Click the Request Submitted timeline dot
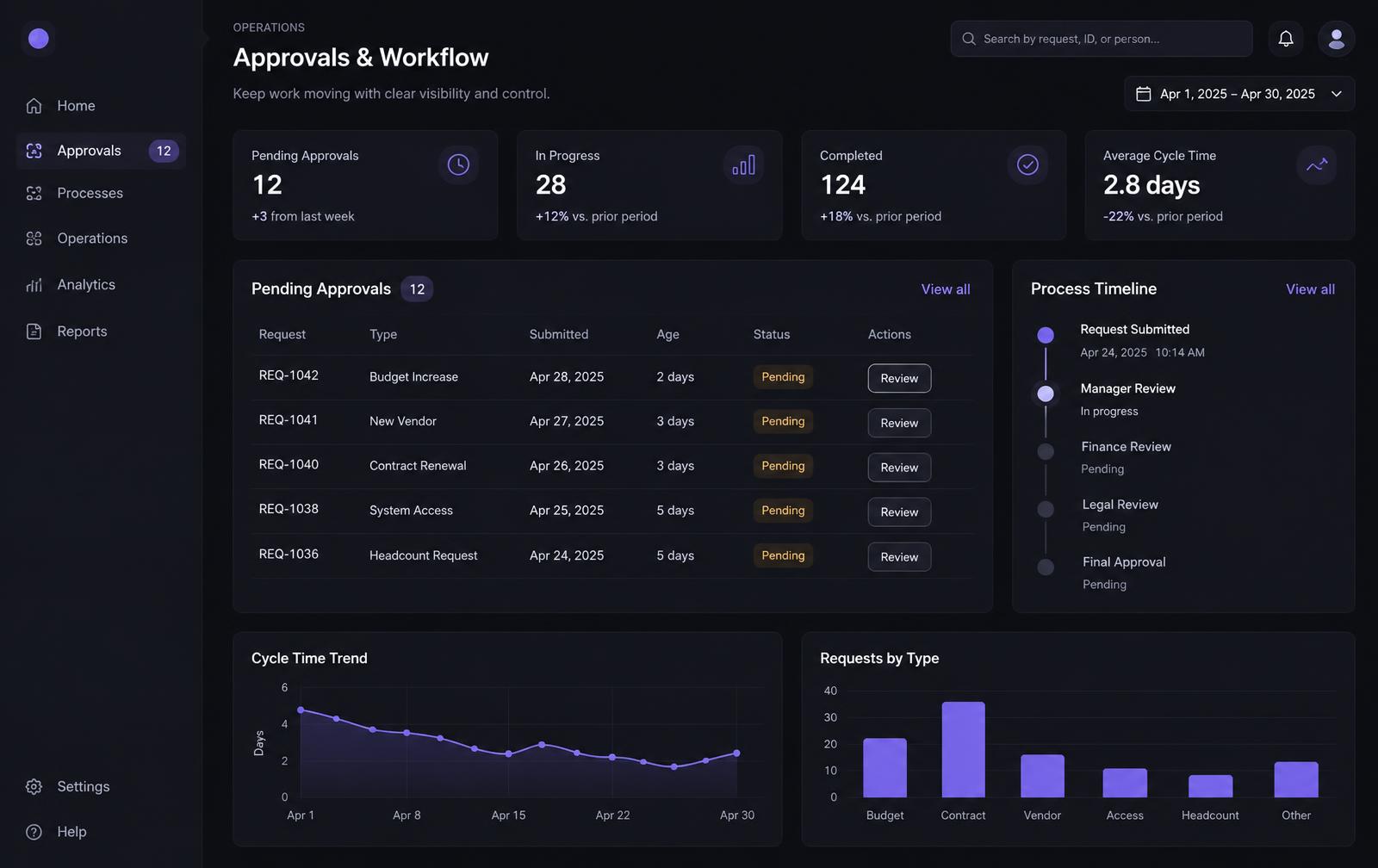Image resolution: width=1378 pixels, height=868 pixels. 1046,335
